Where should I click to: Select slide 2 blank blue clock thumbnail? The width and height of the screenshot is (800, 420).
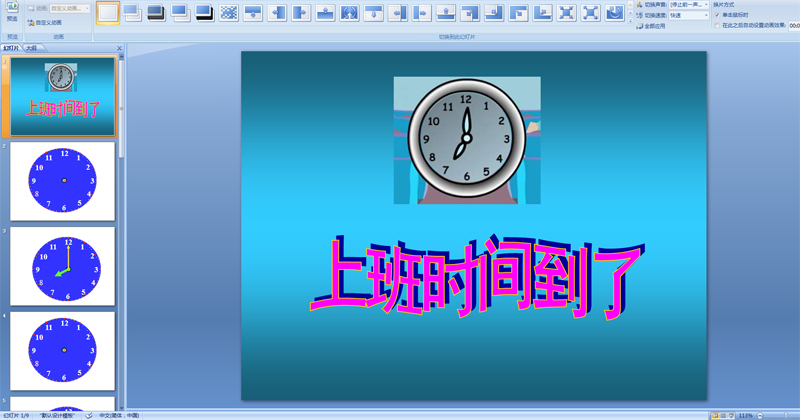tap(63, 181)
